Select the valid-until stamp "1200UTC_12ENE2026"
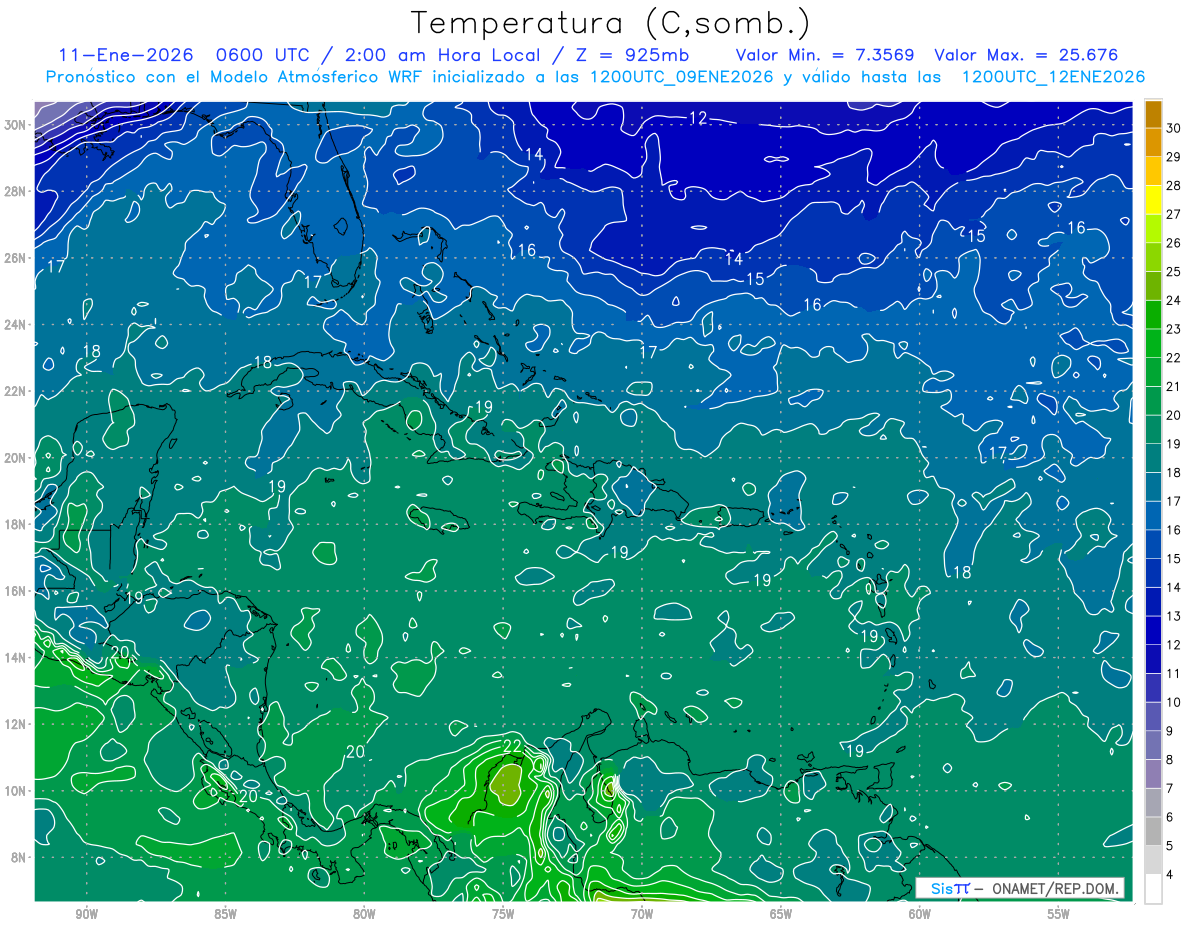This screenshot has width=1200, height=927. click(x=1053, y=77)
